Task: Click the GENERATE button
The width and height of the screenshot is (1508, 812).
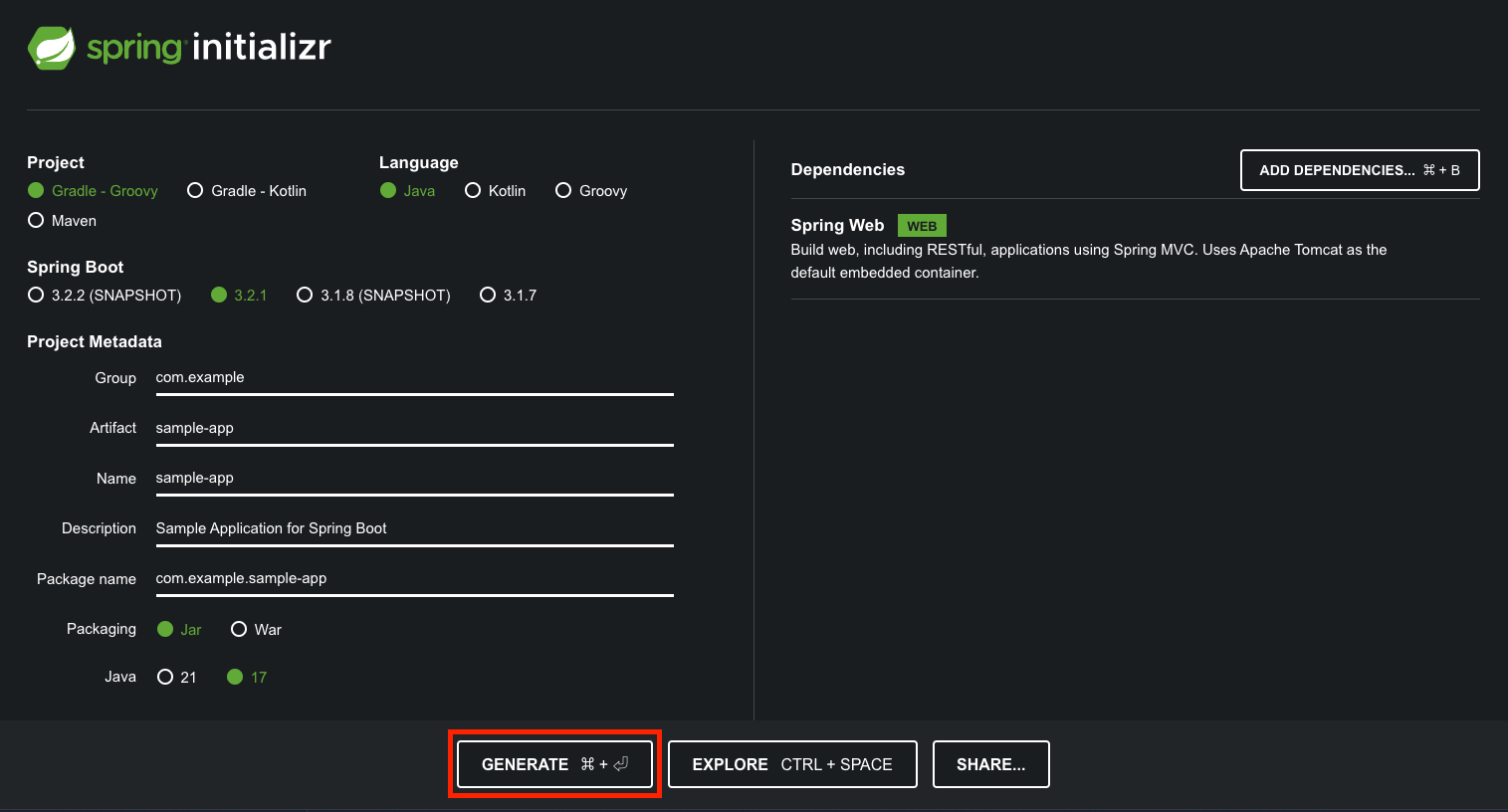Action: pos(553,763)
